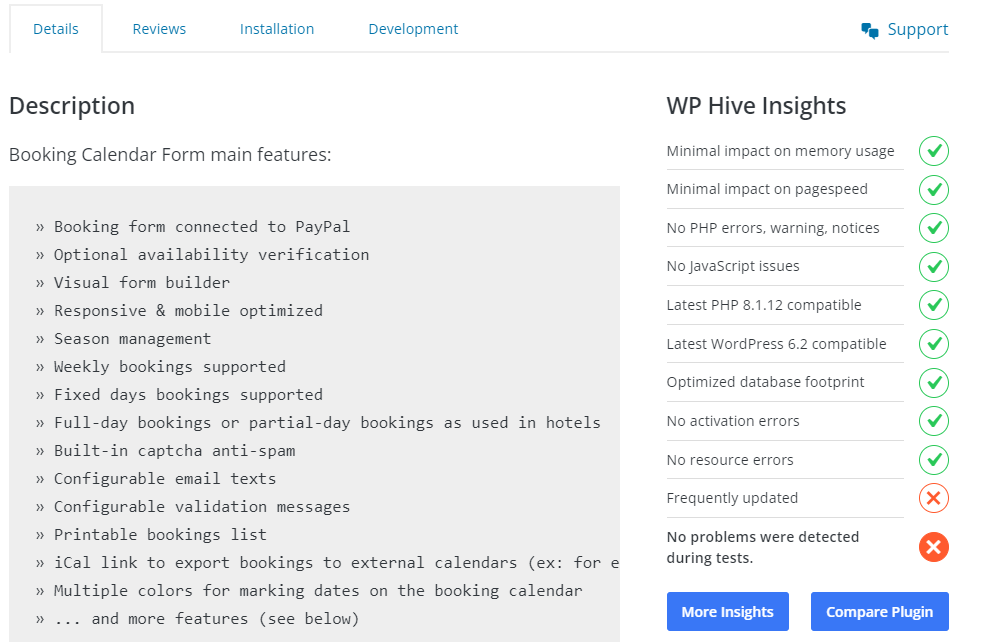The image size is (981, 642).
Task: Click the Support chat bubbles icon
Action: tap(870, 30)
